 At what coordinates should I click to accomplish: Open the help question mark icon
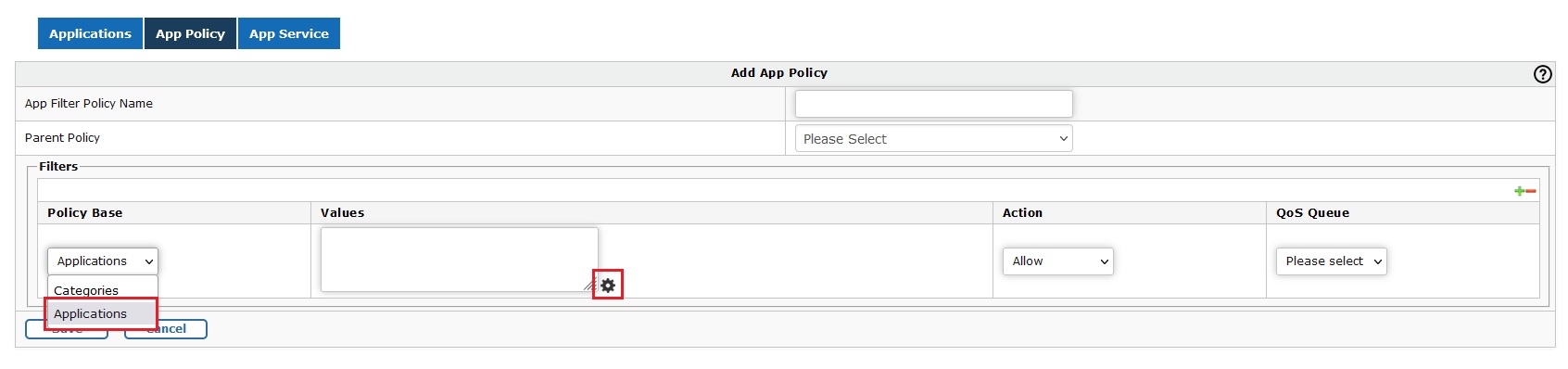coord(1542,74)
